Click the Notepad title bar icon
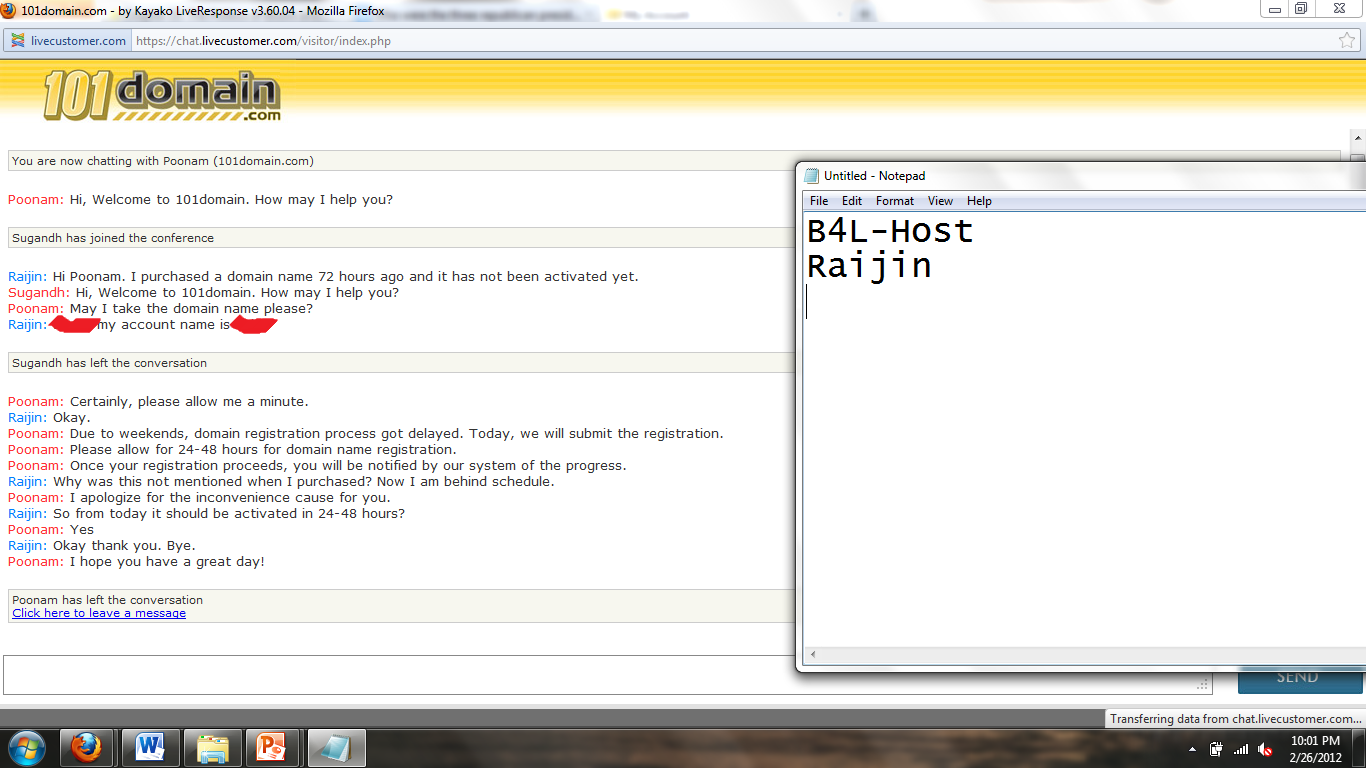Image resolution: width=1366 pixels, height=768 pixels. tap(811, 175)
